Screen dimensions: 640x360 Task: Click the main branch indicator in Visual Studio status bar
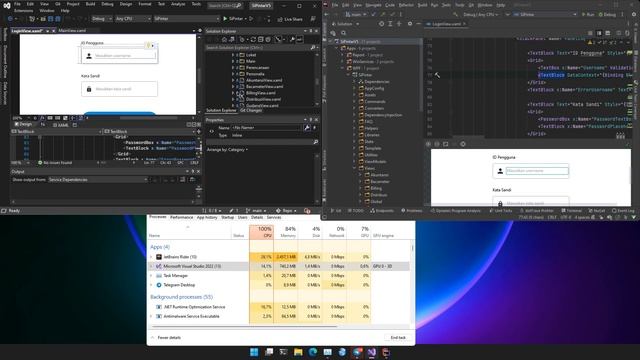[256, 211]
